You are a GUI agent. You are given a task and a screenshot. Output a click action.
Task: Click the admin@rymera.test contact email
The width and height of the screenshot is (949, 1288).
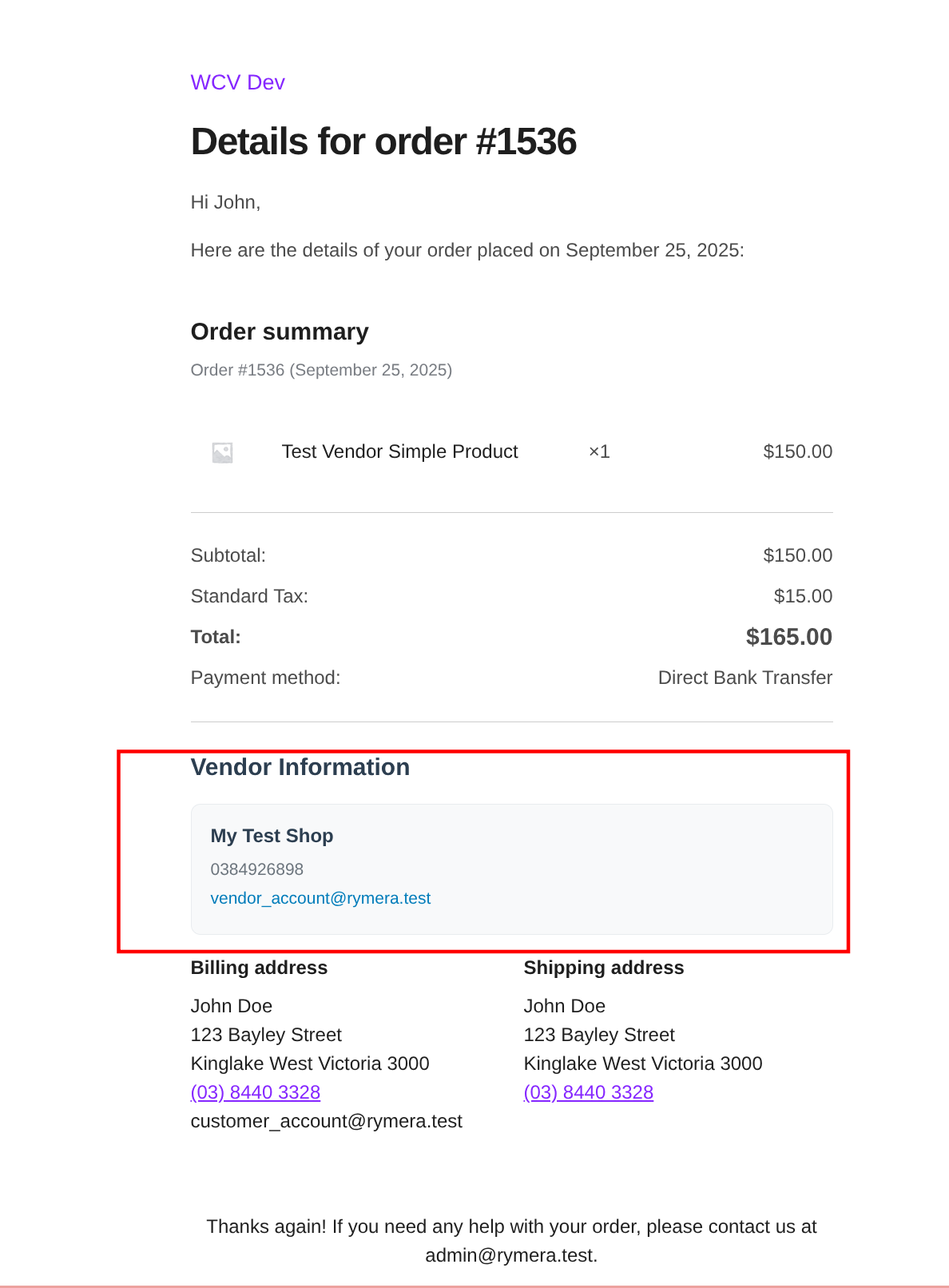point(510,1255)
